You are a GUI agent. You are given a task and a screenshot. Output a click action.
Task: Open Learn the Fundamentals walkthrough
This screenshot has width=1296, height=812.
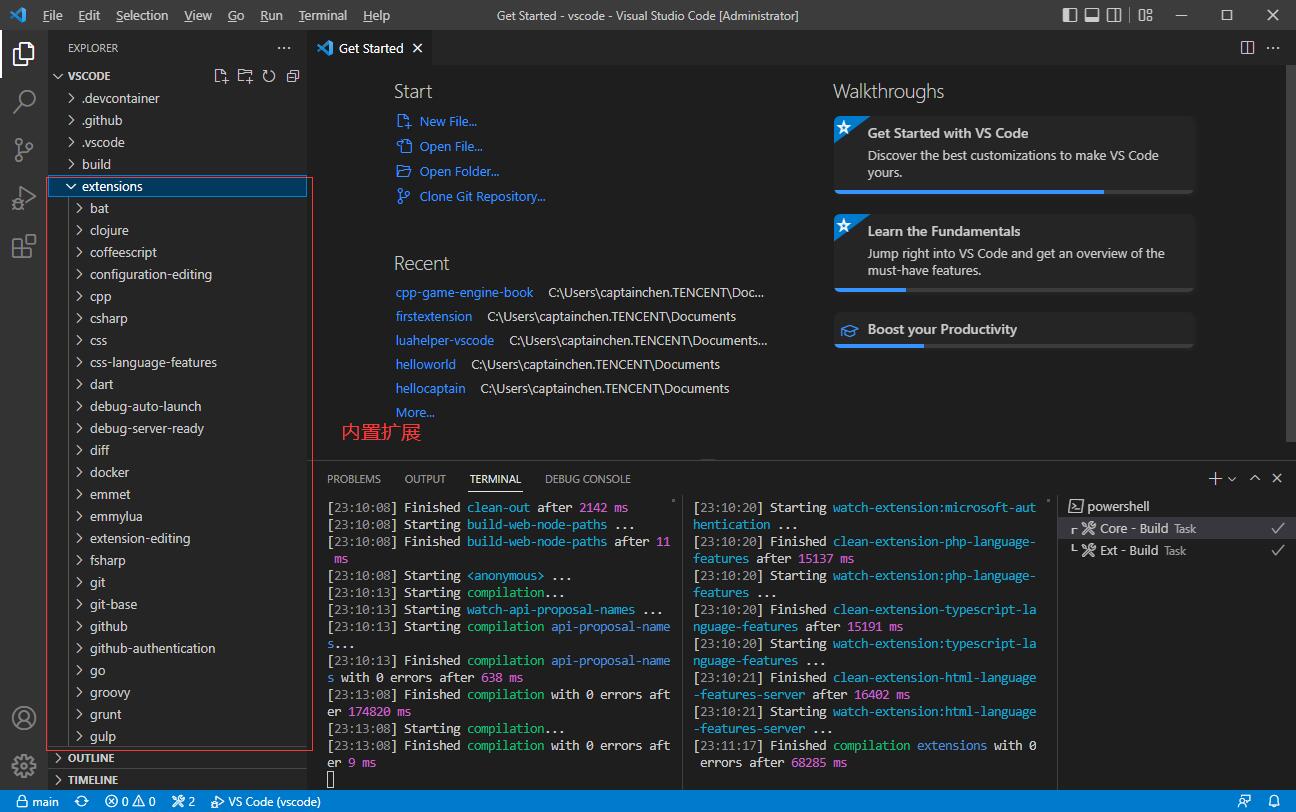pos(1014,252)
